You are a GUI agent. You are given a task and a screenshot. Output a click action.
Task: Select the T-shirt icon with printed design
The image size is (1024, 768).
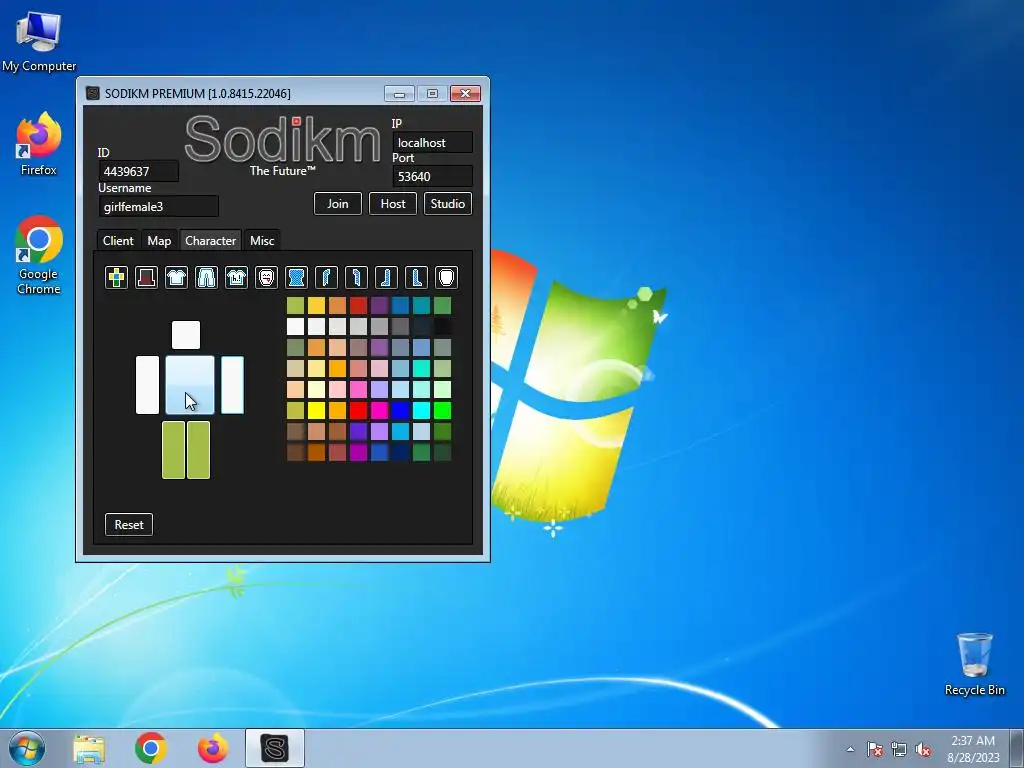[x=236, y=278]
